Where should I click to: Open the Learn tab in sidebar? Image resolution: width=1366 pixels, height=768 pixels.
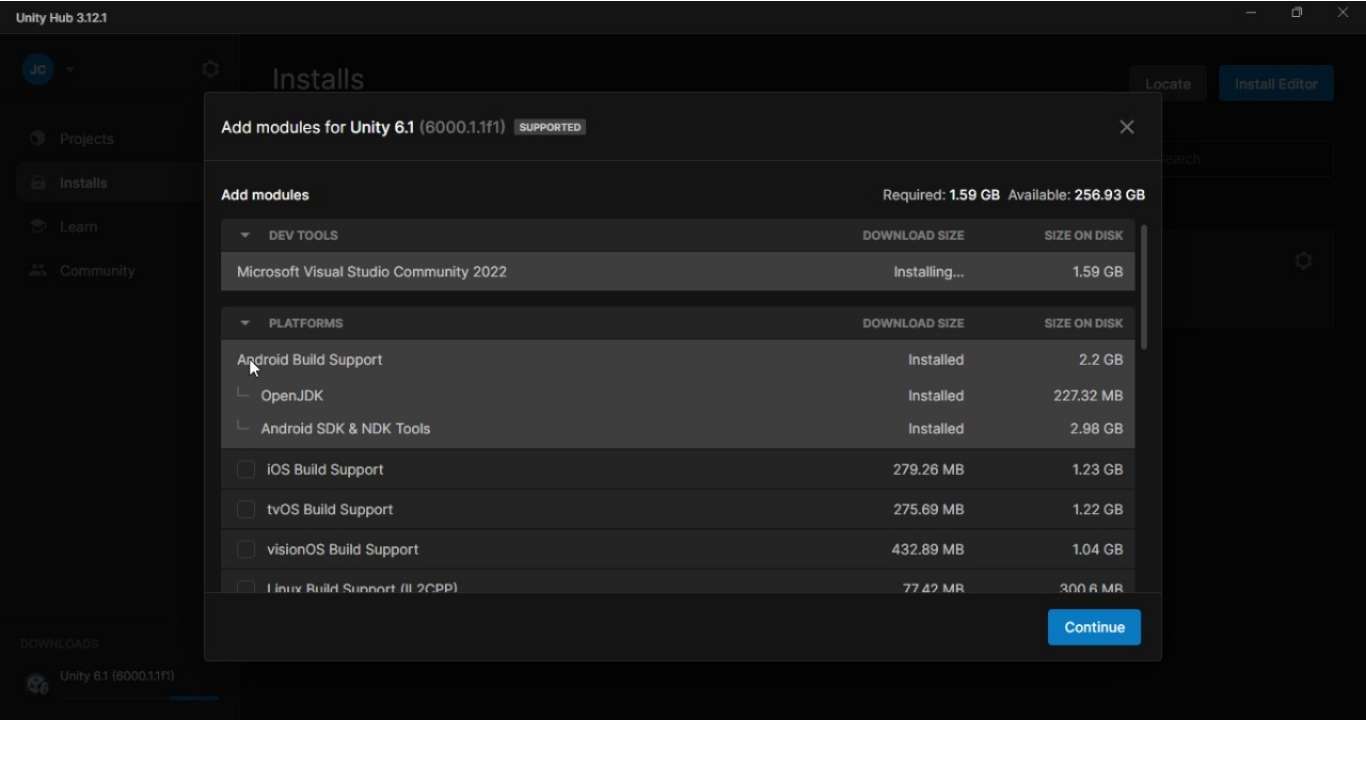click(x=110, y=227)
